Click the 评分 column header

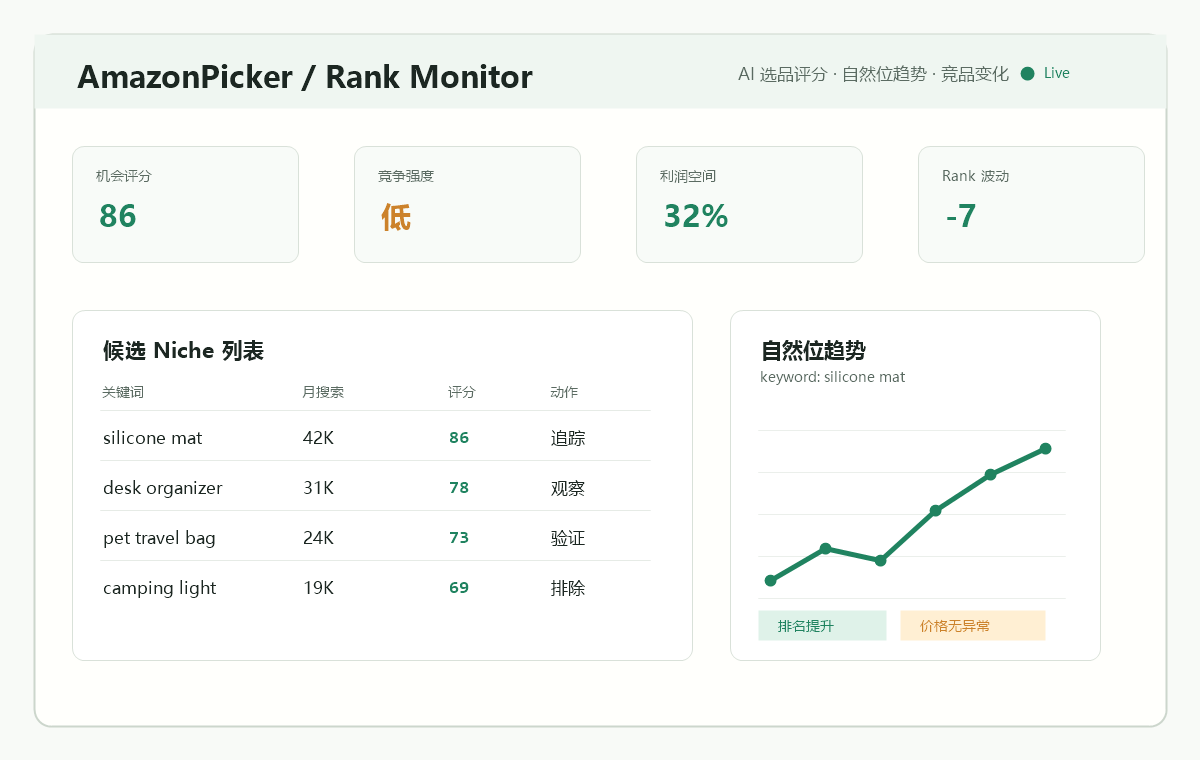coord(462,392)
